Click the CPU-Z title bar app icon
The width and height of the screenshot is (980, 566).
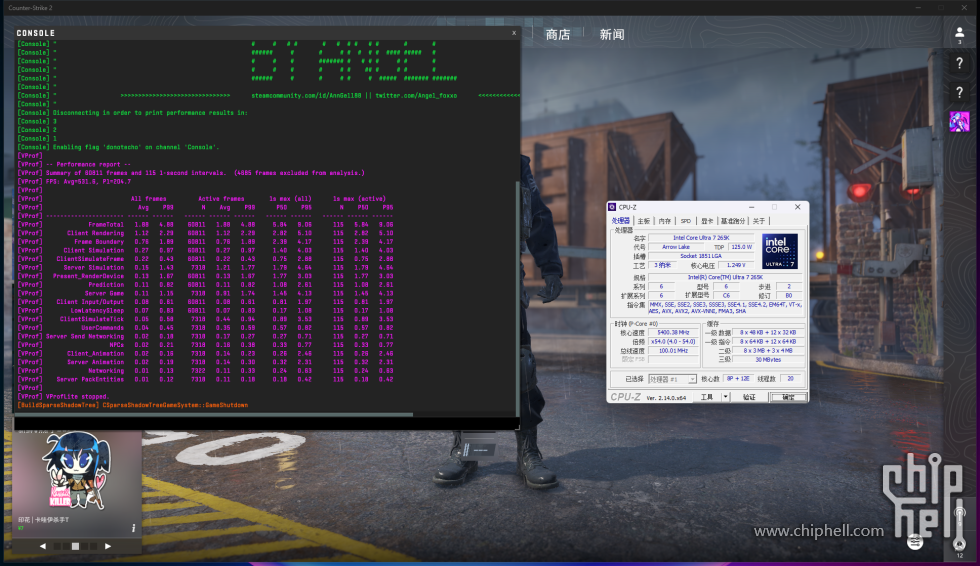[x=612, y=207]
